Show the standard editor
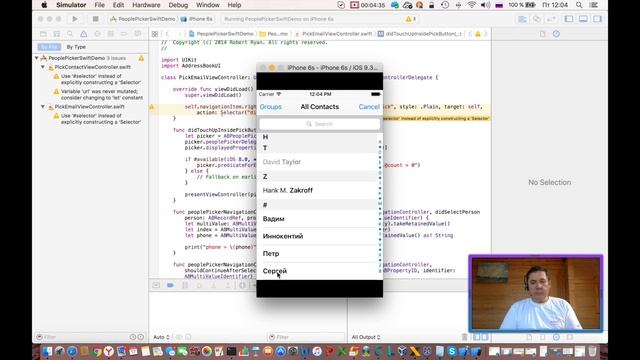Viewport: 640px width, 360px height. pyautogui.click(x=522, y=19)
